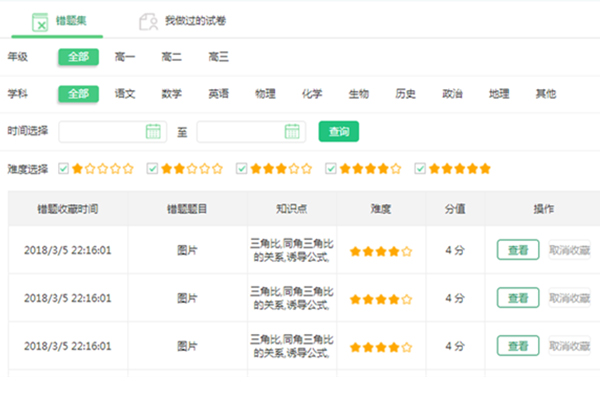Switch to the 我做过的试卷 tab

tap(195, 21)
